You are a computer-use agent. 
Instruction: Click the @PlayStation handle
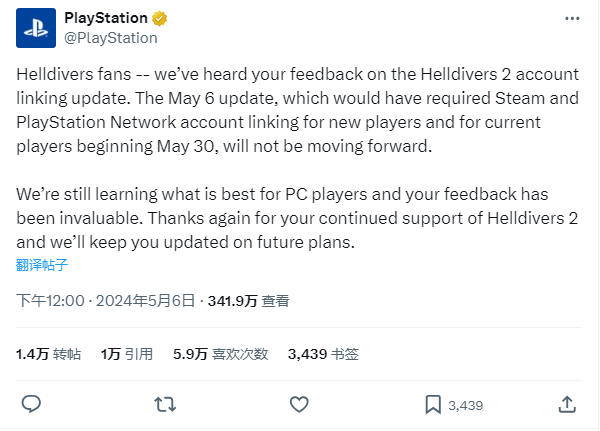tap(111, 38)
